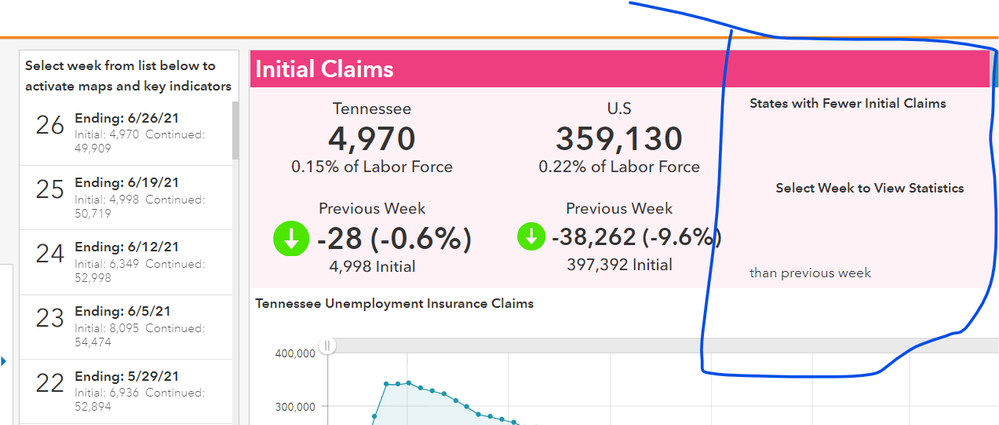The image size is (999, 425).
Task: Click the States with Fewer Initial Claims title
Action: [x=847, y=103]
